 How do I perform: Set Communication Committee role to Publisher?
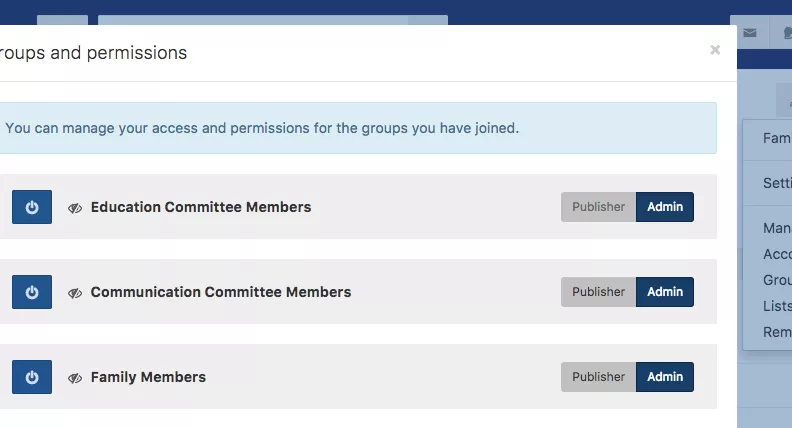click(598, 292)
